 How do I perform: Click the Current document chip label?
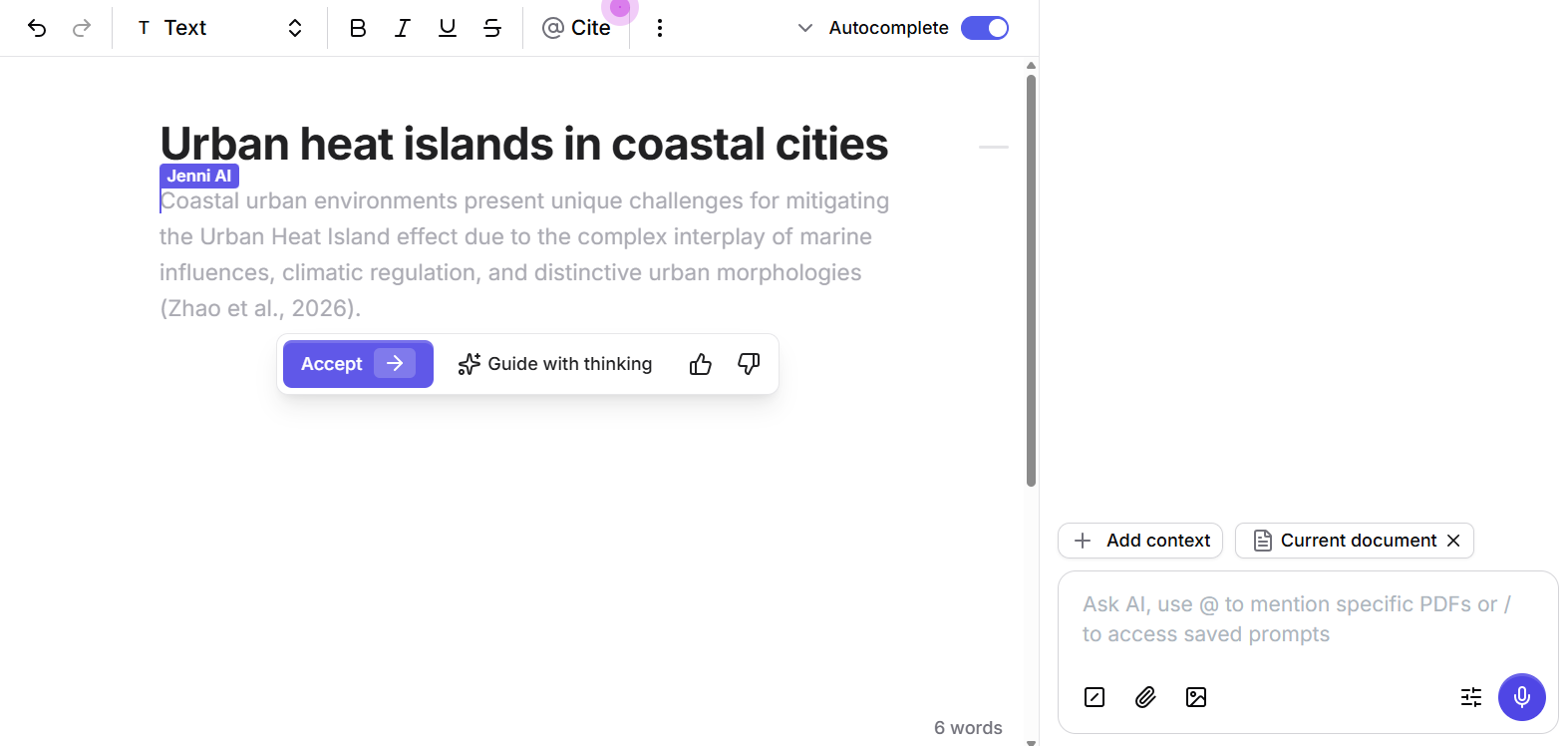pos(1359,541)
